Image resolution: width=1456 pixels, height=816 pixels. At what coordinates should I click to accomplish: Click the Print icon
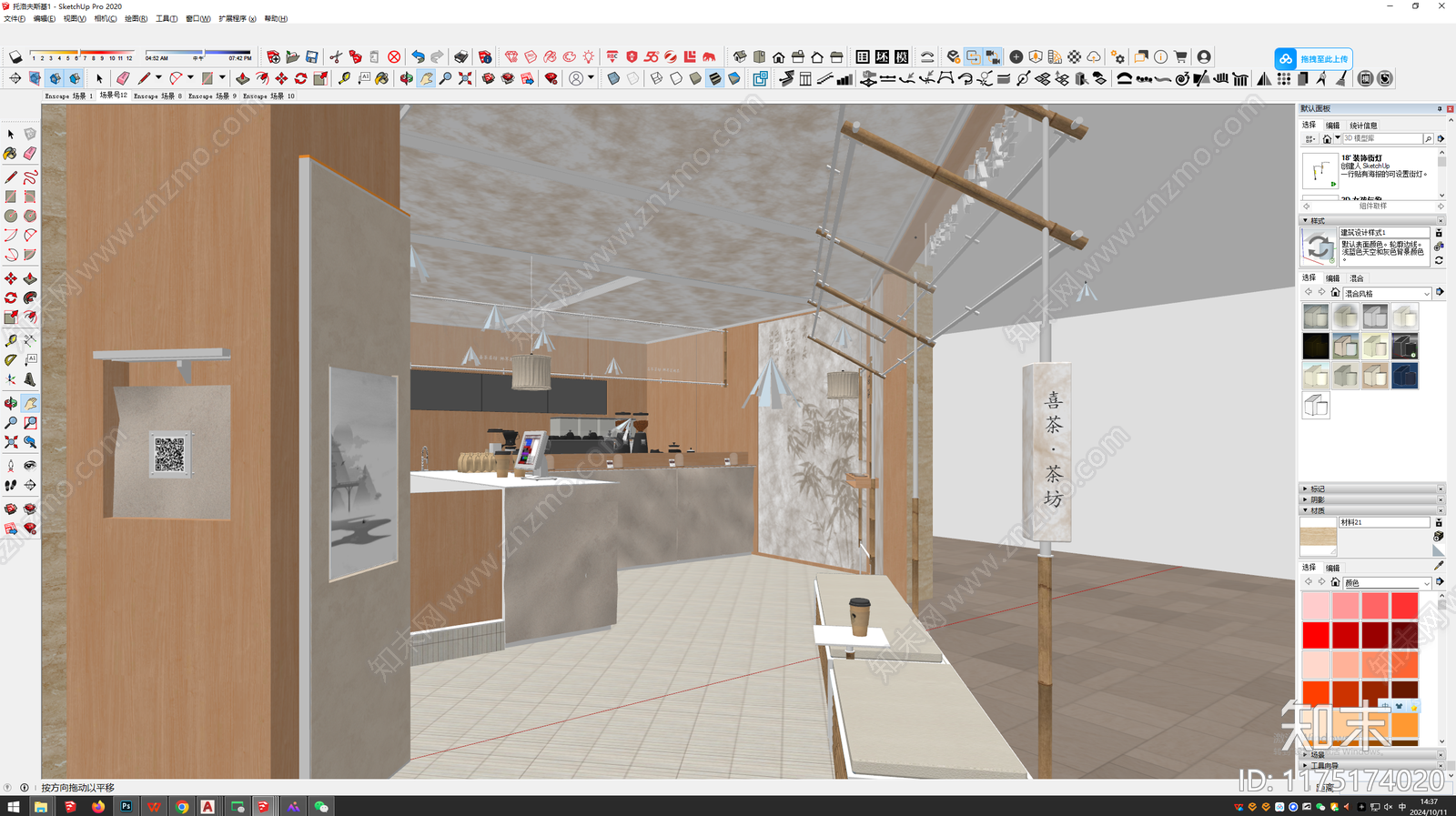461,56
